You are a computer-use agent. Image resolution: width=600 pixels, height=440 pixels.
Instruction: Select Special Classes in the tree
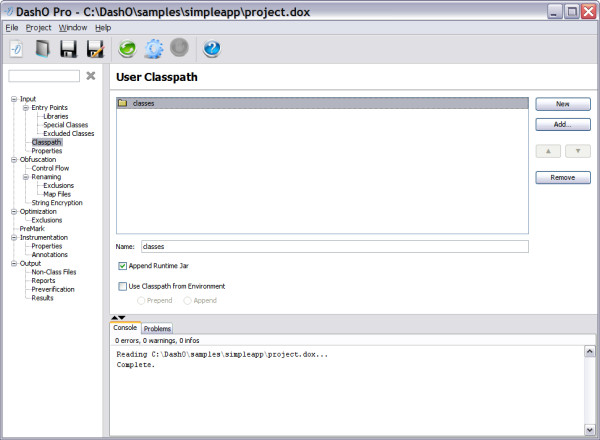coord(65,125)
